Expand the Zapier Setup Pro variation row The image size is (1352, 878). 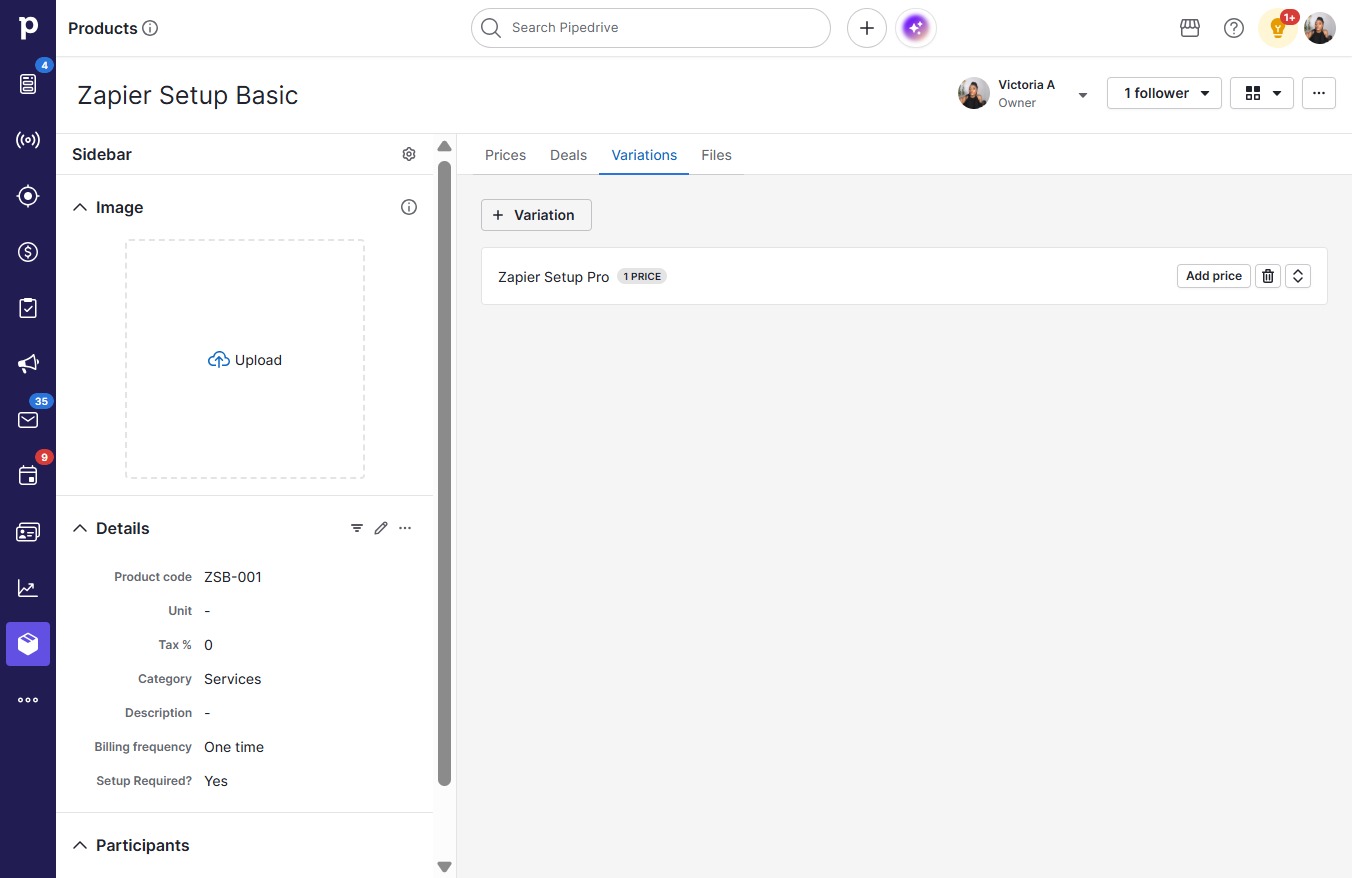[x=1298, y=276]
